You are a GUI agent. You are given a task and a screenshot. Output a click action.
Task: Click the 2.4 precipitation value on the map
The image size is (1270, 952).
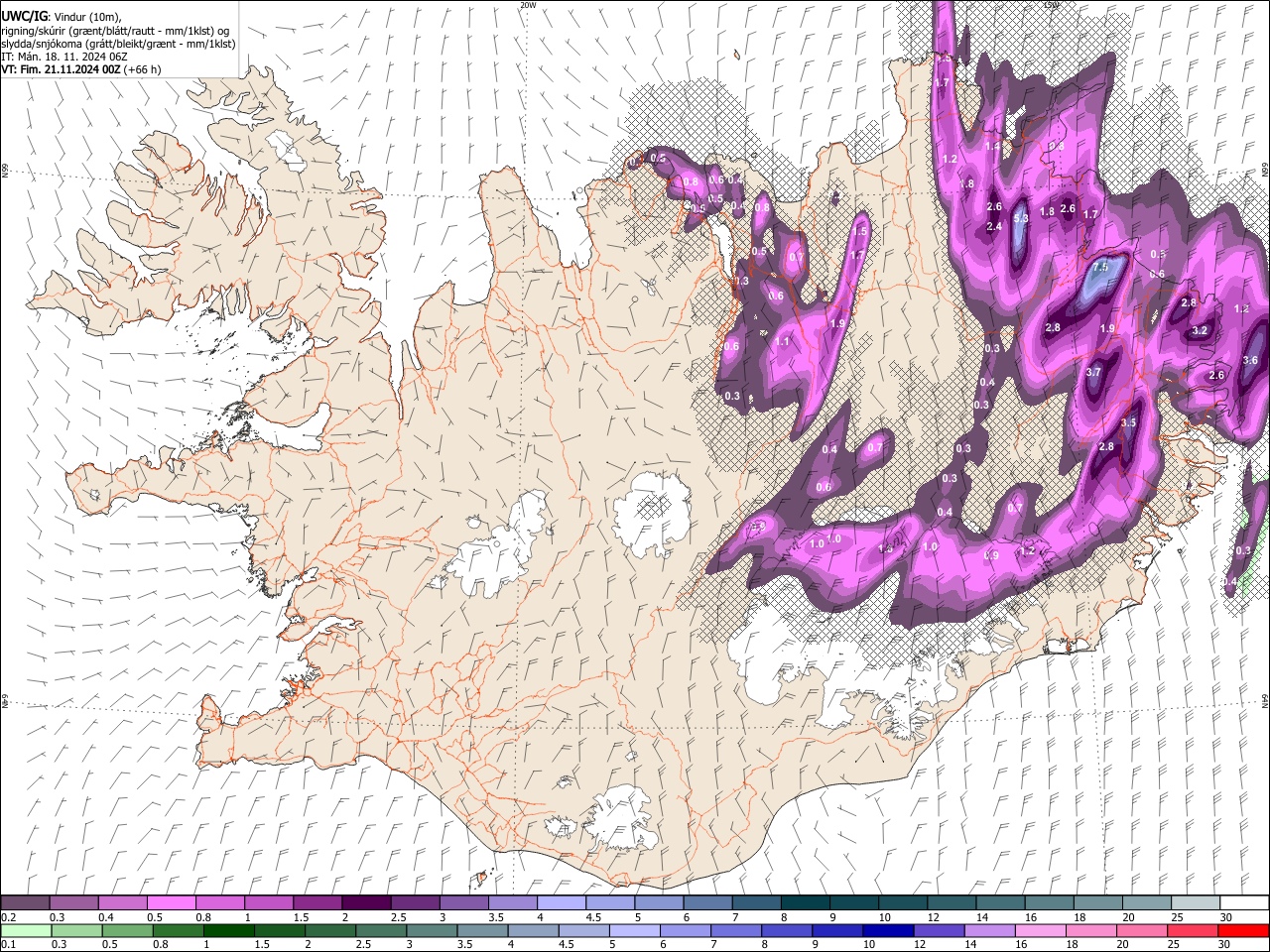tap(995, 227)
